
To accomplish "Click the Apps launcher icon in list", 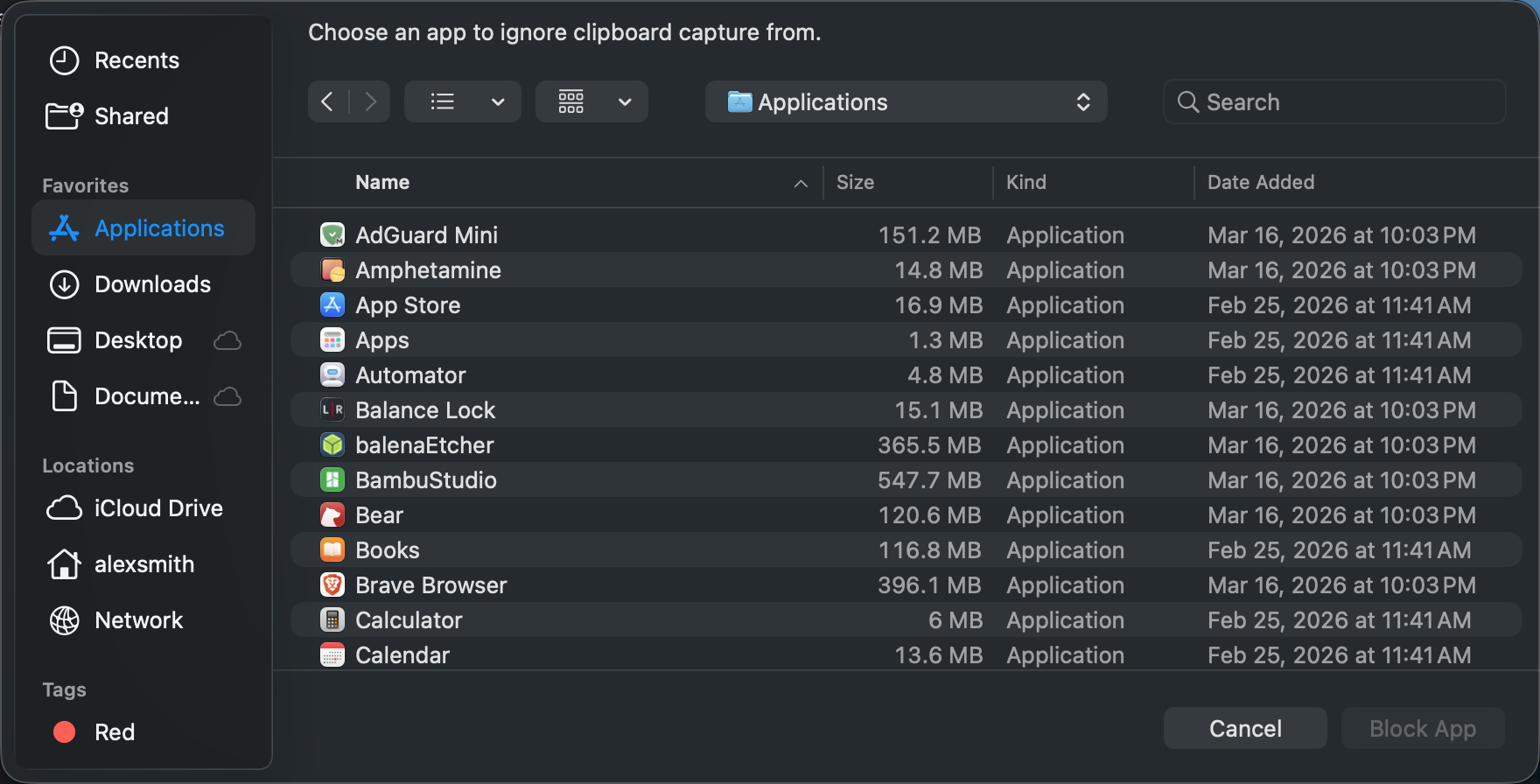I will tap(332, 339).
